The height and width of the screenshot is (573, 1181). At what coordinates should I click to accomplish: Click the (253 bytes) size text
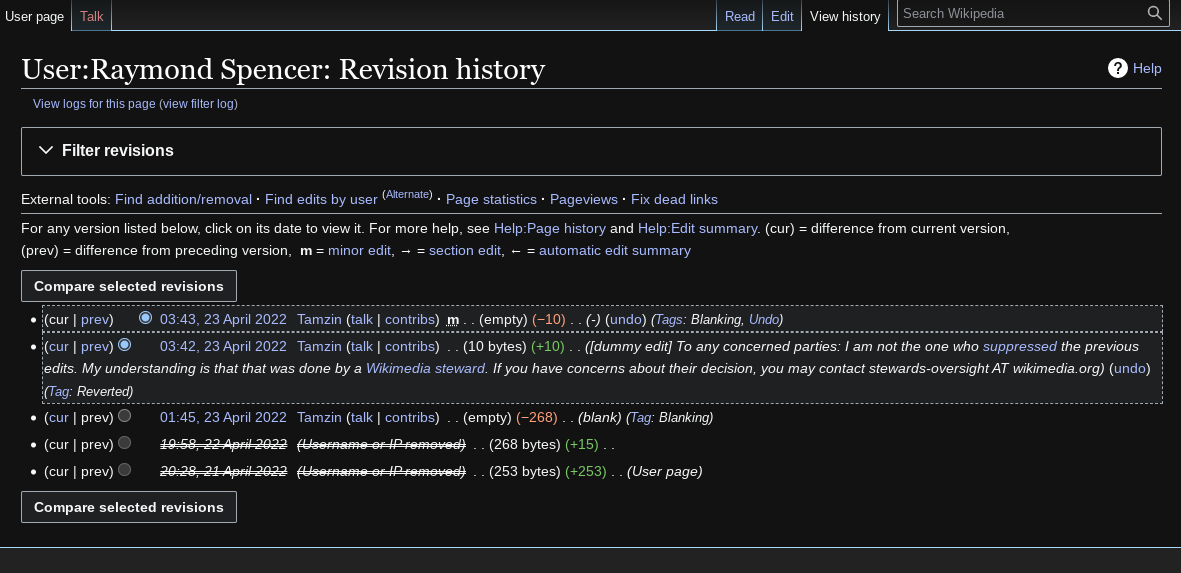tap(525, 471)
